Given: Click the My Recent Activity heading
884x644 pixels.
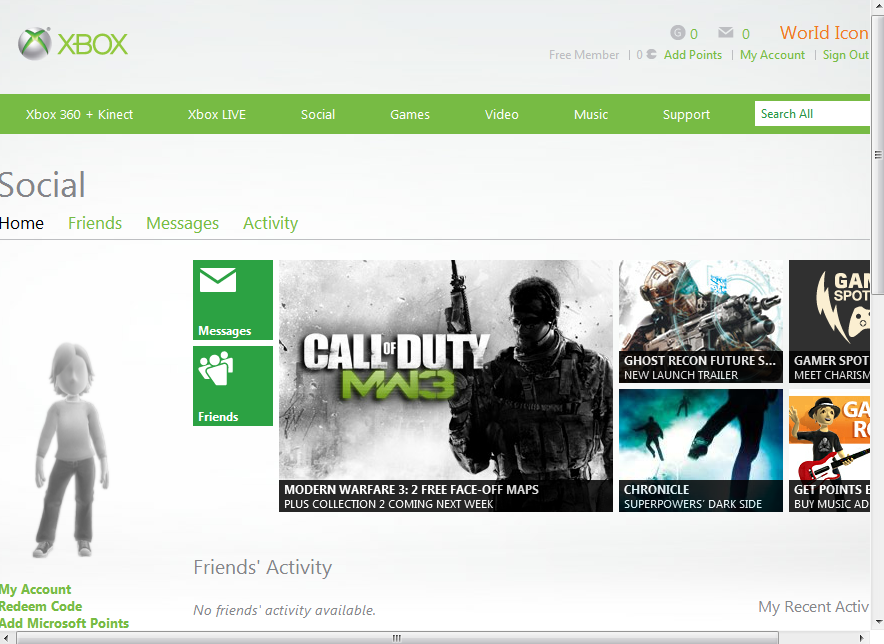Looking at the screenshot, I should pyautogui.click(x=814, y=607).
